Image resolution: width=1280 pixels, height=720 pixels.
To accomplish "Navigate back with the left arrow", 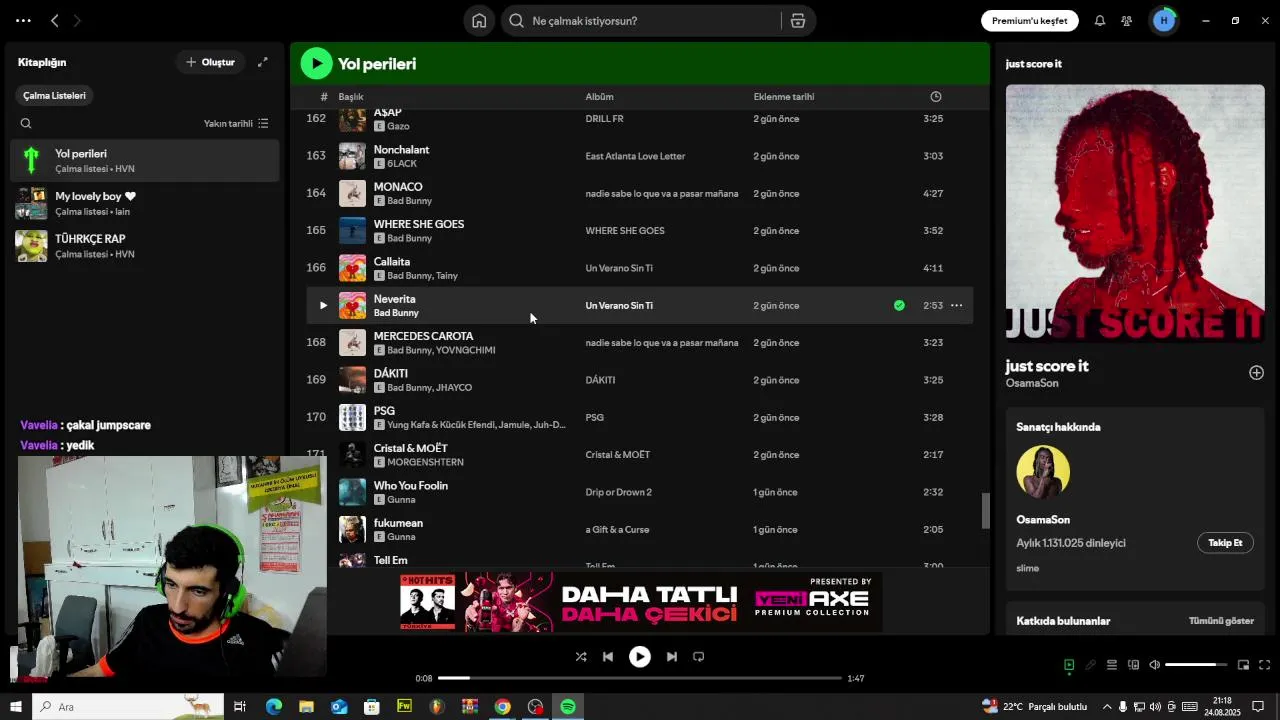I will 55,21.
